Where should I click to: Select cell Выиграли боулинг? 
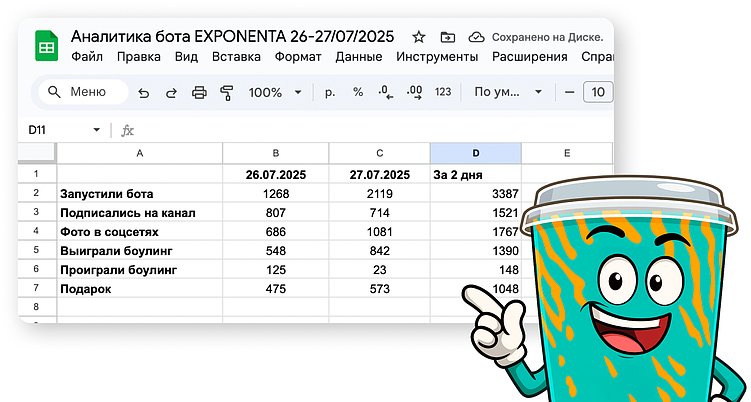click(139, 251)
